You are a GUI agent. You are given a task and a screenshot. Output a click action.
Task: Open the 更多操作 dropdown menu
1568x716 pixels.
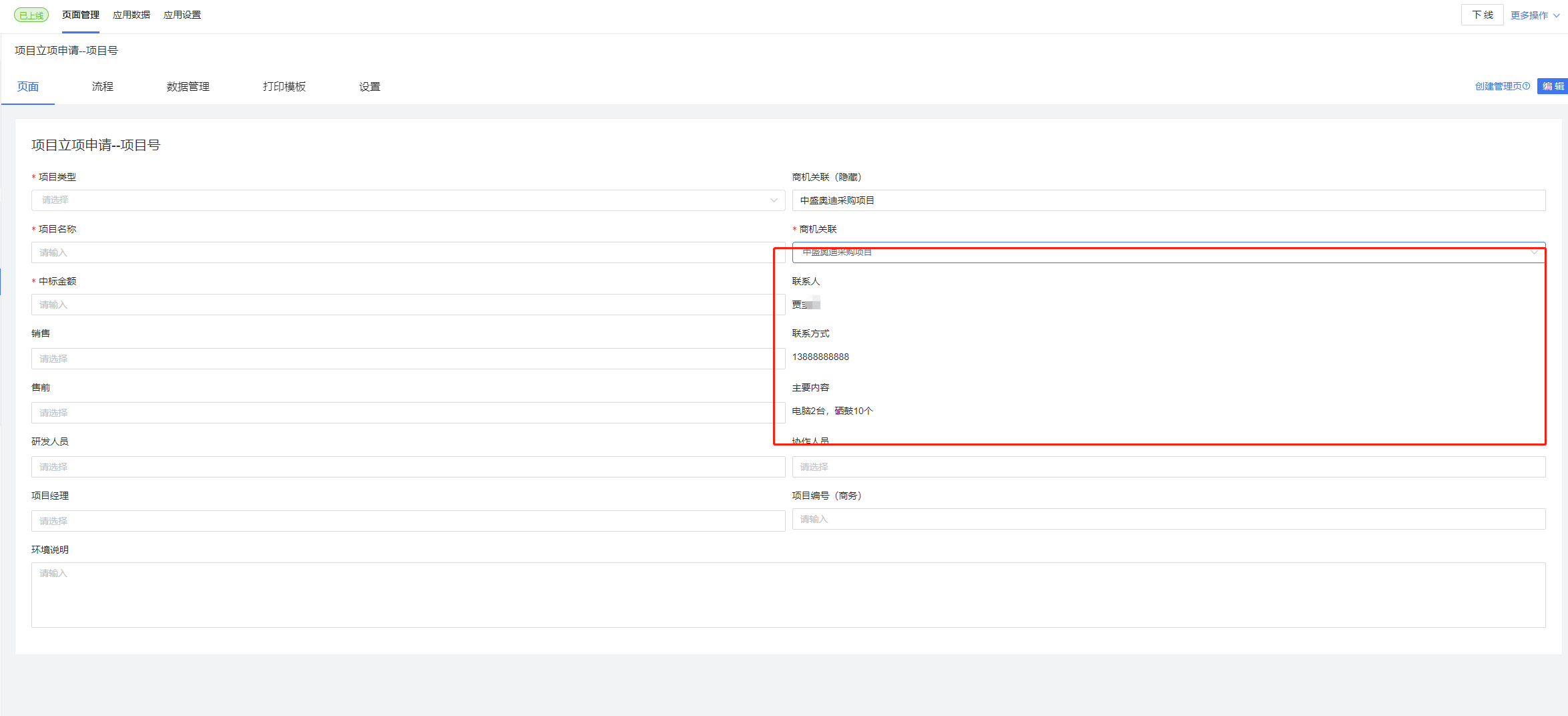pyautogui.click(x=1535, y=15)
